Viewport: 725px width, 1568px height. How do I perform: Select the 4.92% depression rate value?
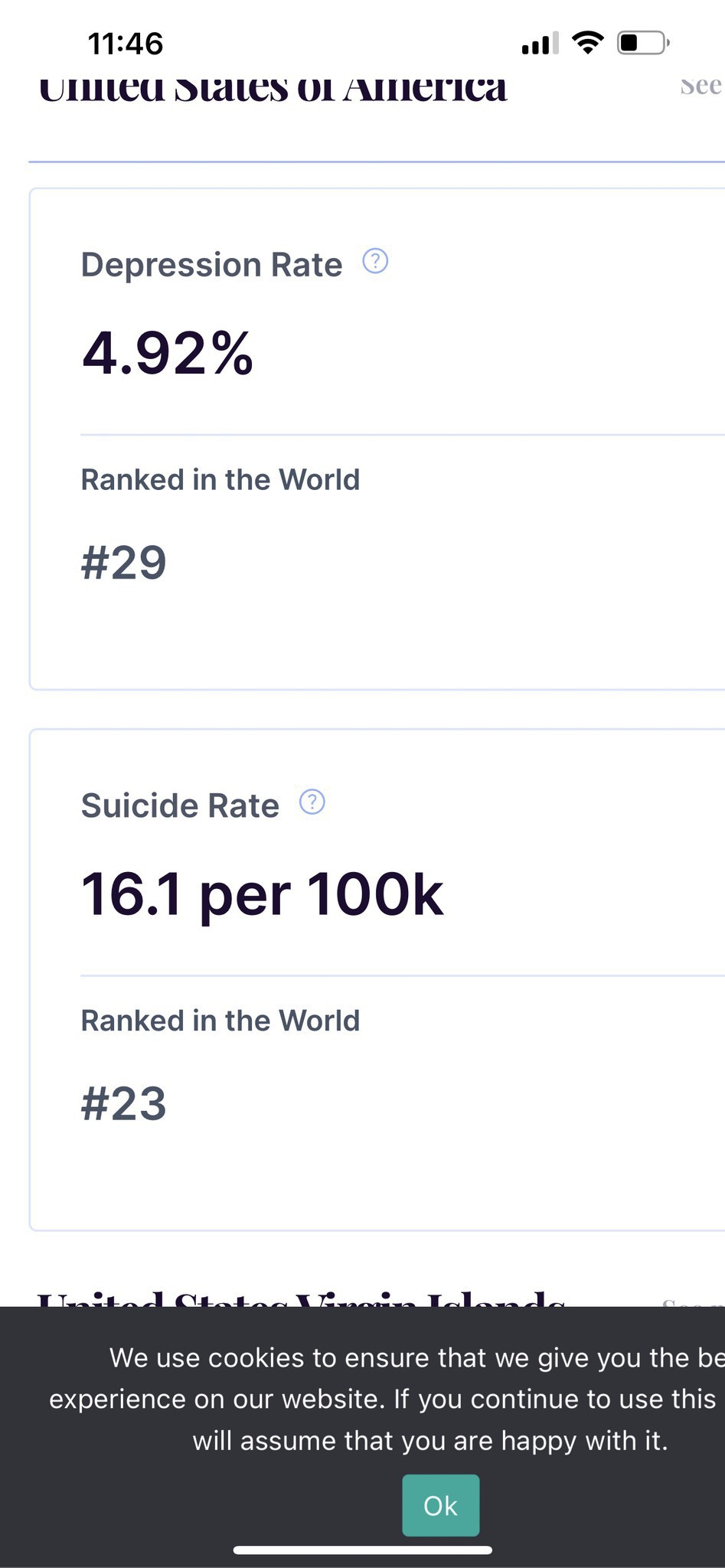[168, 353]
